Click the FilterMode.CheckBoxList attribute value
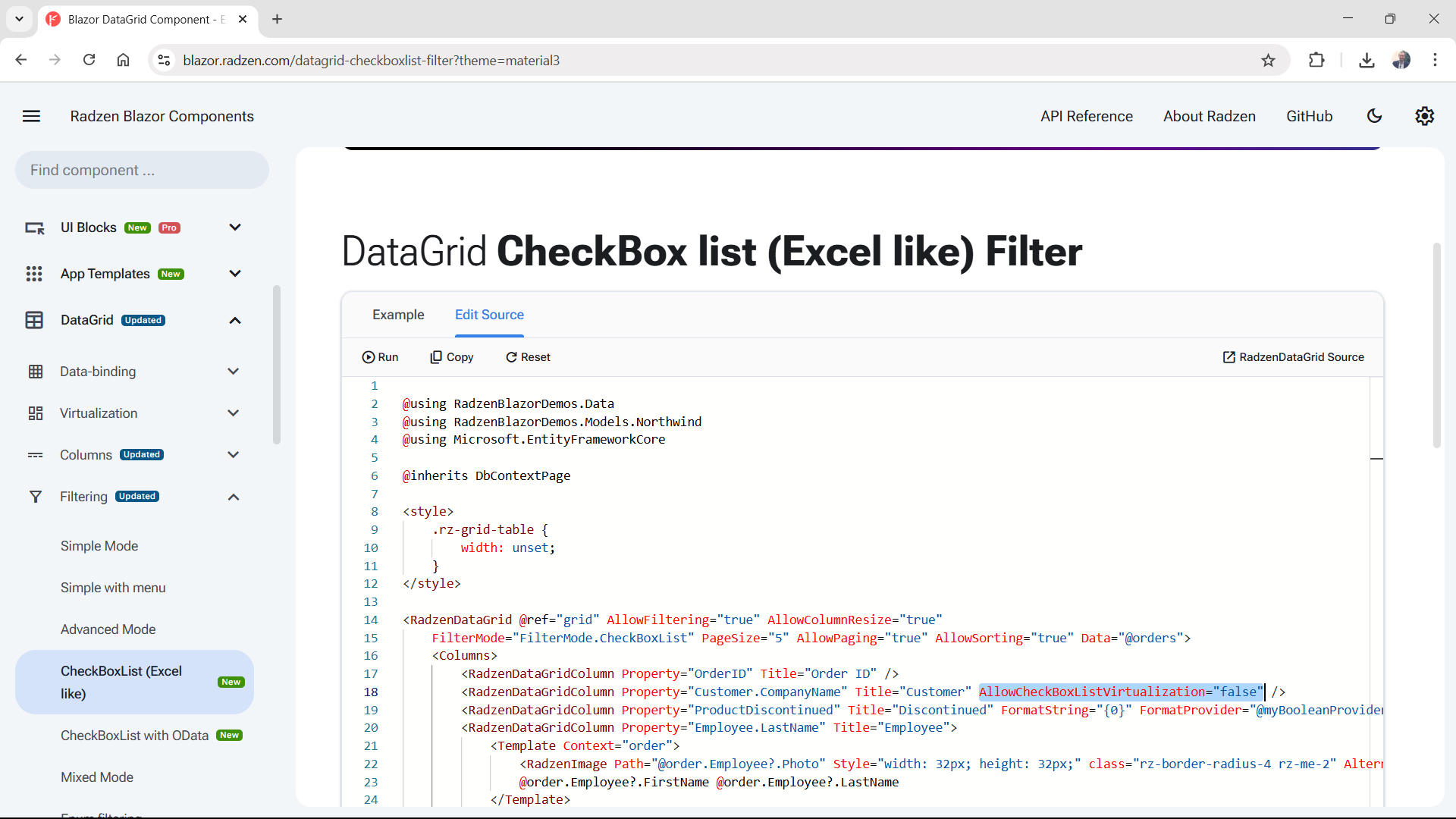1456x819 pixels. 603,639
